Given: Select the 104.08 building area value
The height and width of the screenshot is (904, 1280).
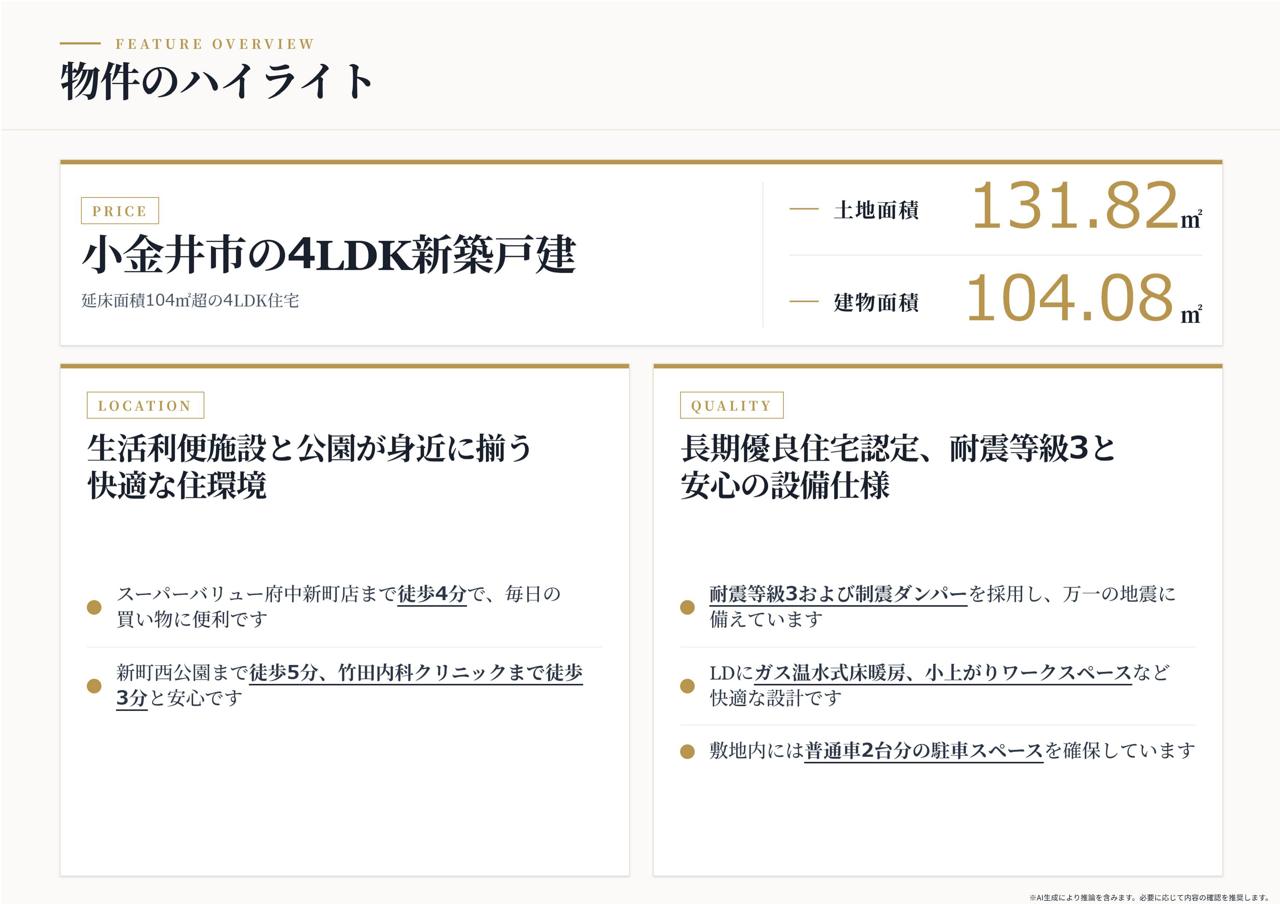Looking at the screenshot, I should (x=1069, y=298).
